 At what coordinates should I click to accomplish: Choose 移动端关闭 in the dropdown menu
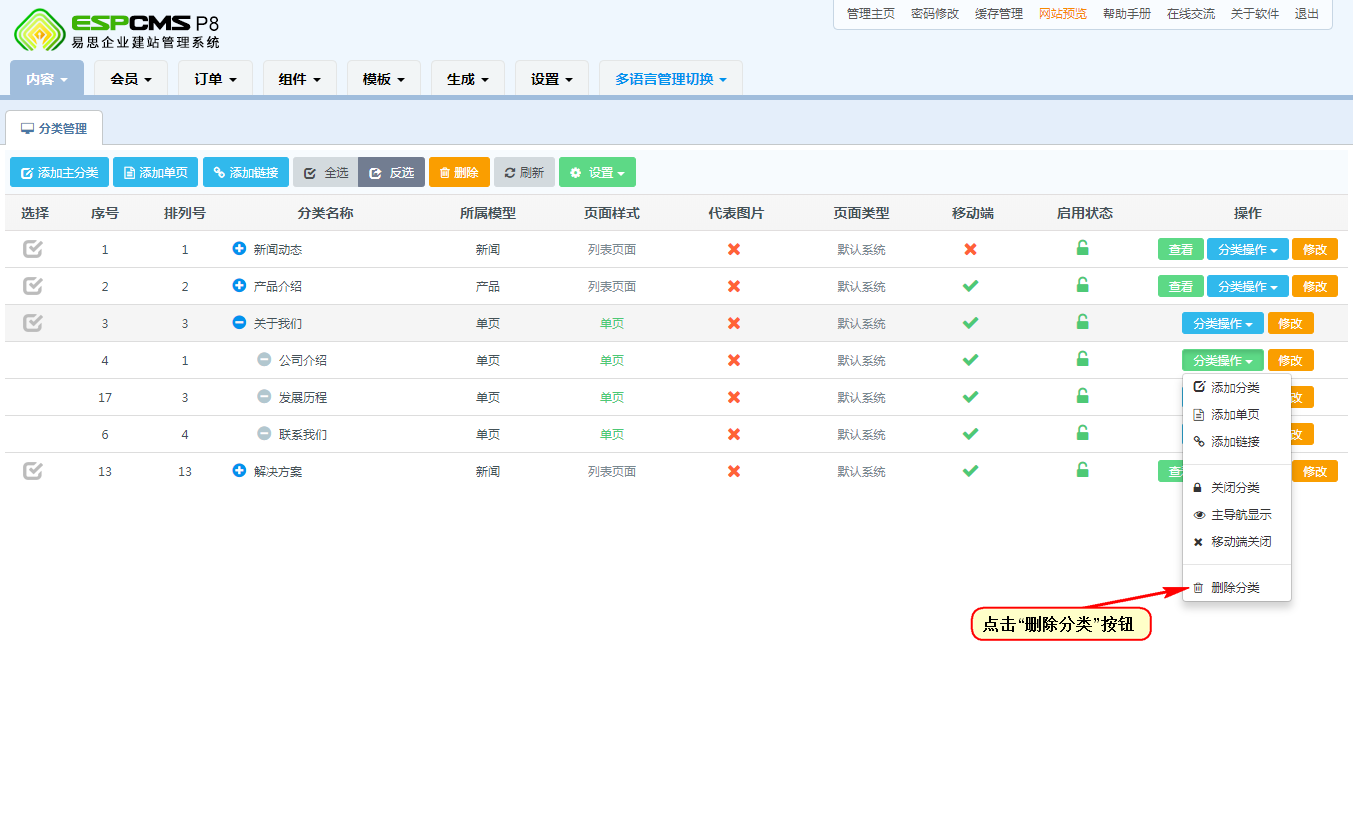[x=1236, y=542]
